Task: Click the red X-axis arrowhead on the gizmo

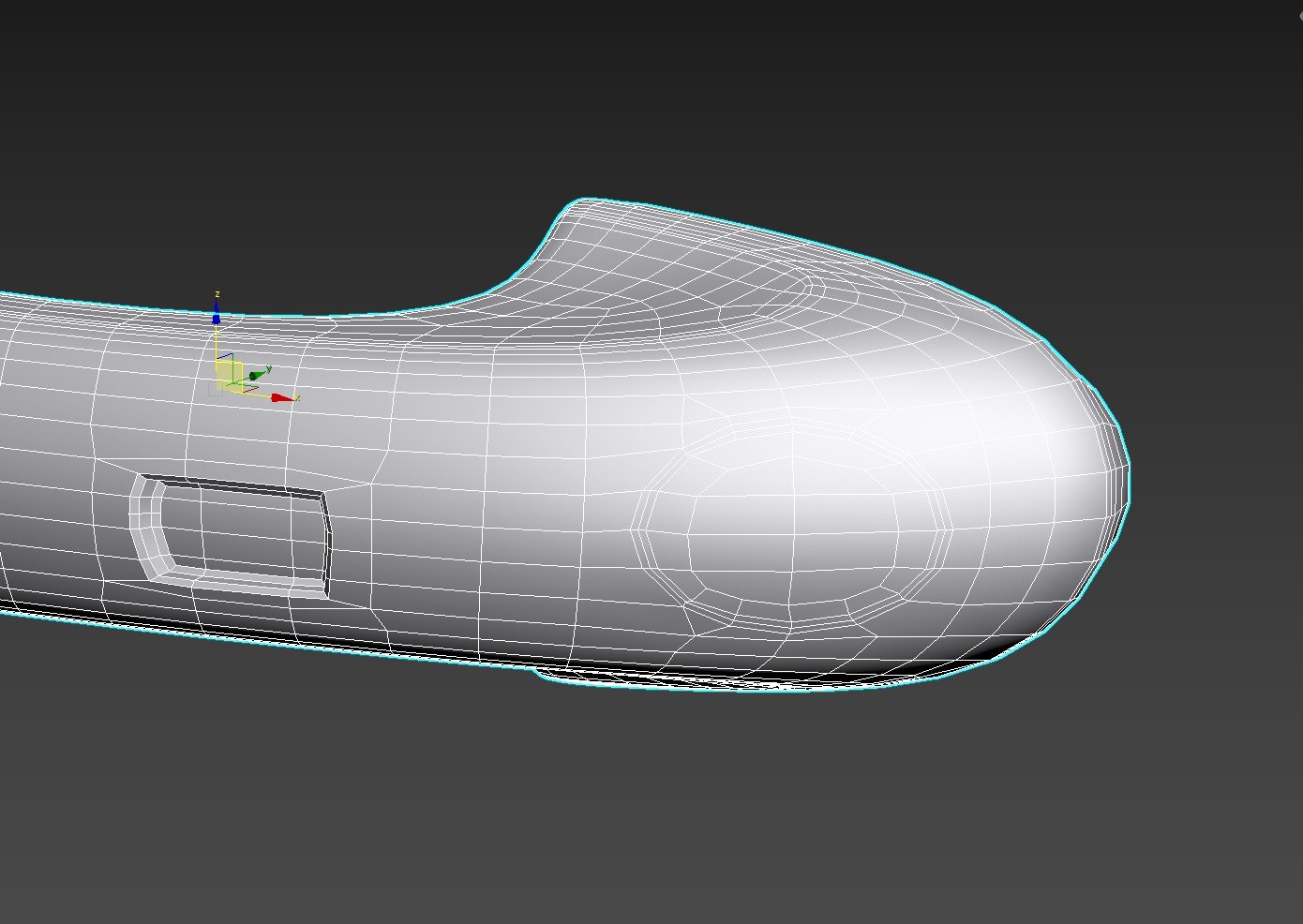Action: click(281, 398)
